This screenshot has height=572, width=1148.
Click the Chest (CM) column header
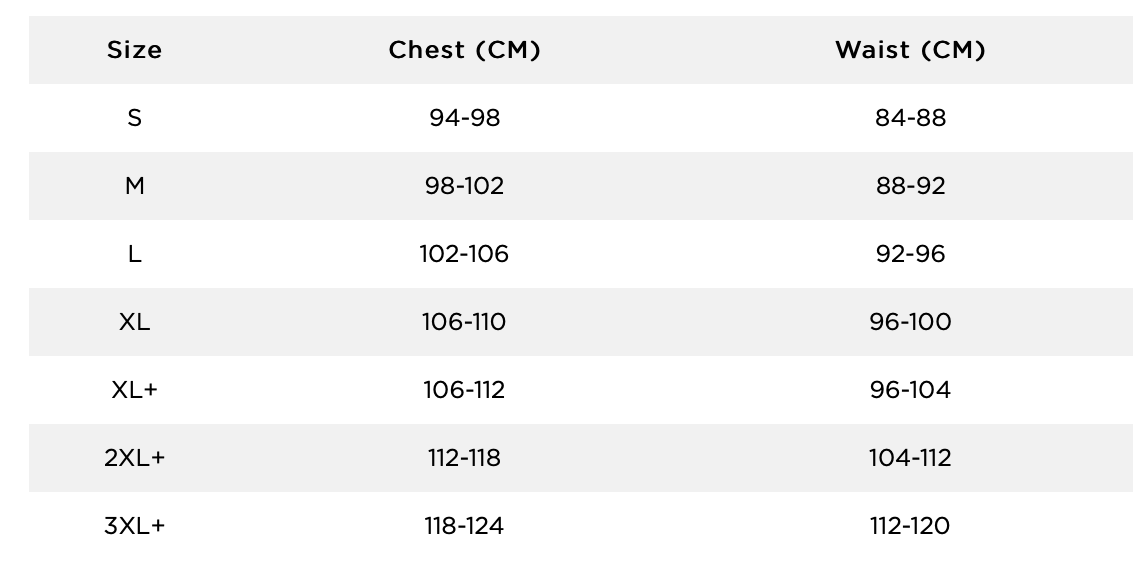click(464, 50)
